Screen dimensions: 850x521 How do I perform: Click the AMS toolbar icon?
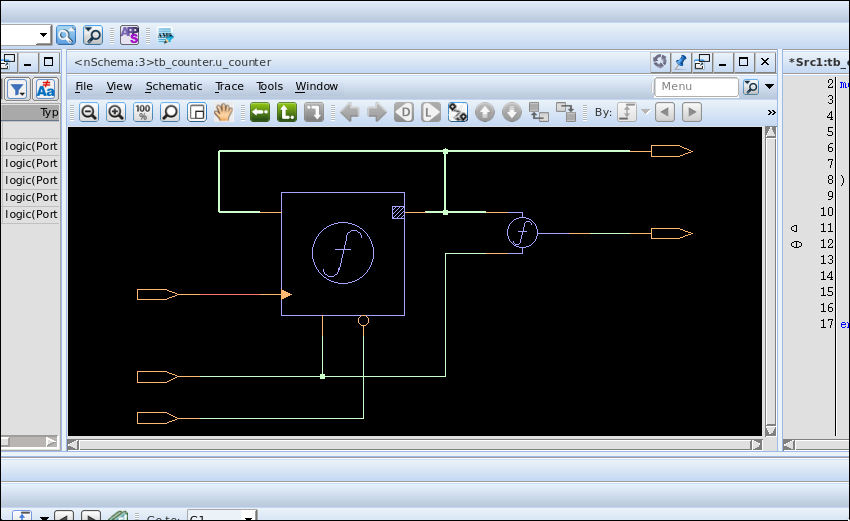[x=165, y=36]
